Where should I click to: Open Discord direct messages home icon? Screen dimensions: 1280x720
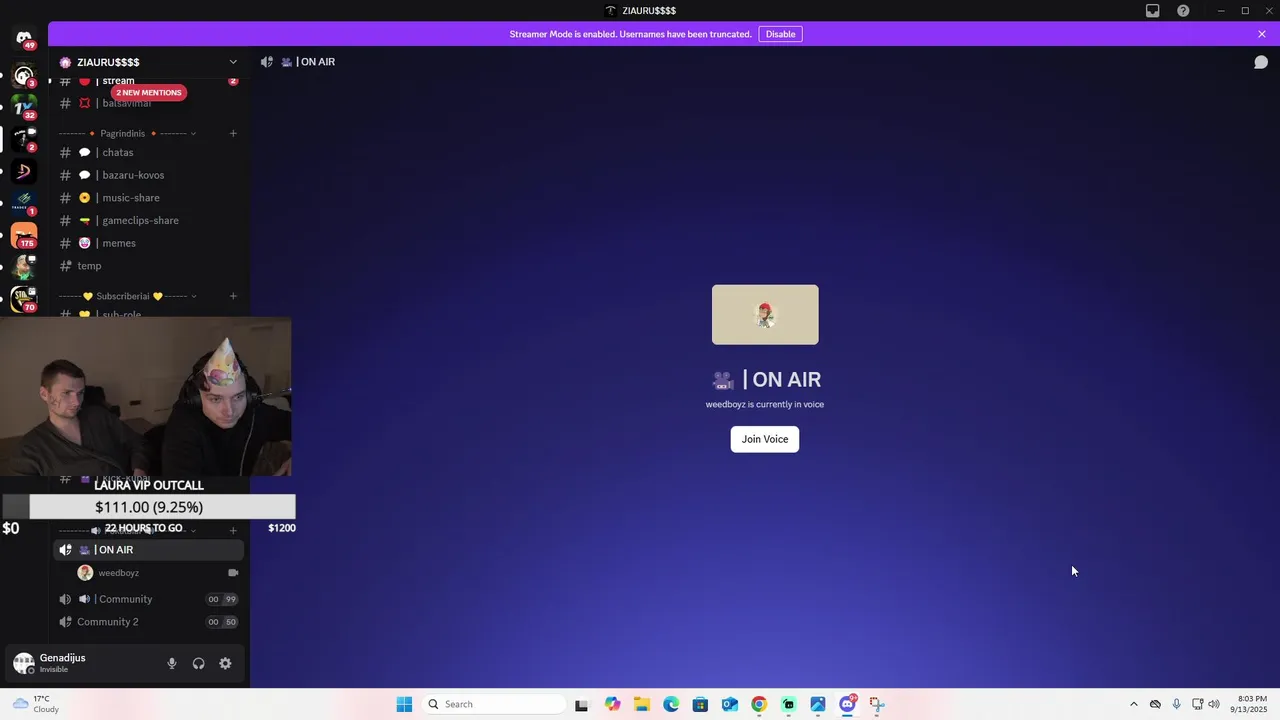(x=24, y=38)
